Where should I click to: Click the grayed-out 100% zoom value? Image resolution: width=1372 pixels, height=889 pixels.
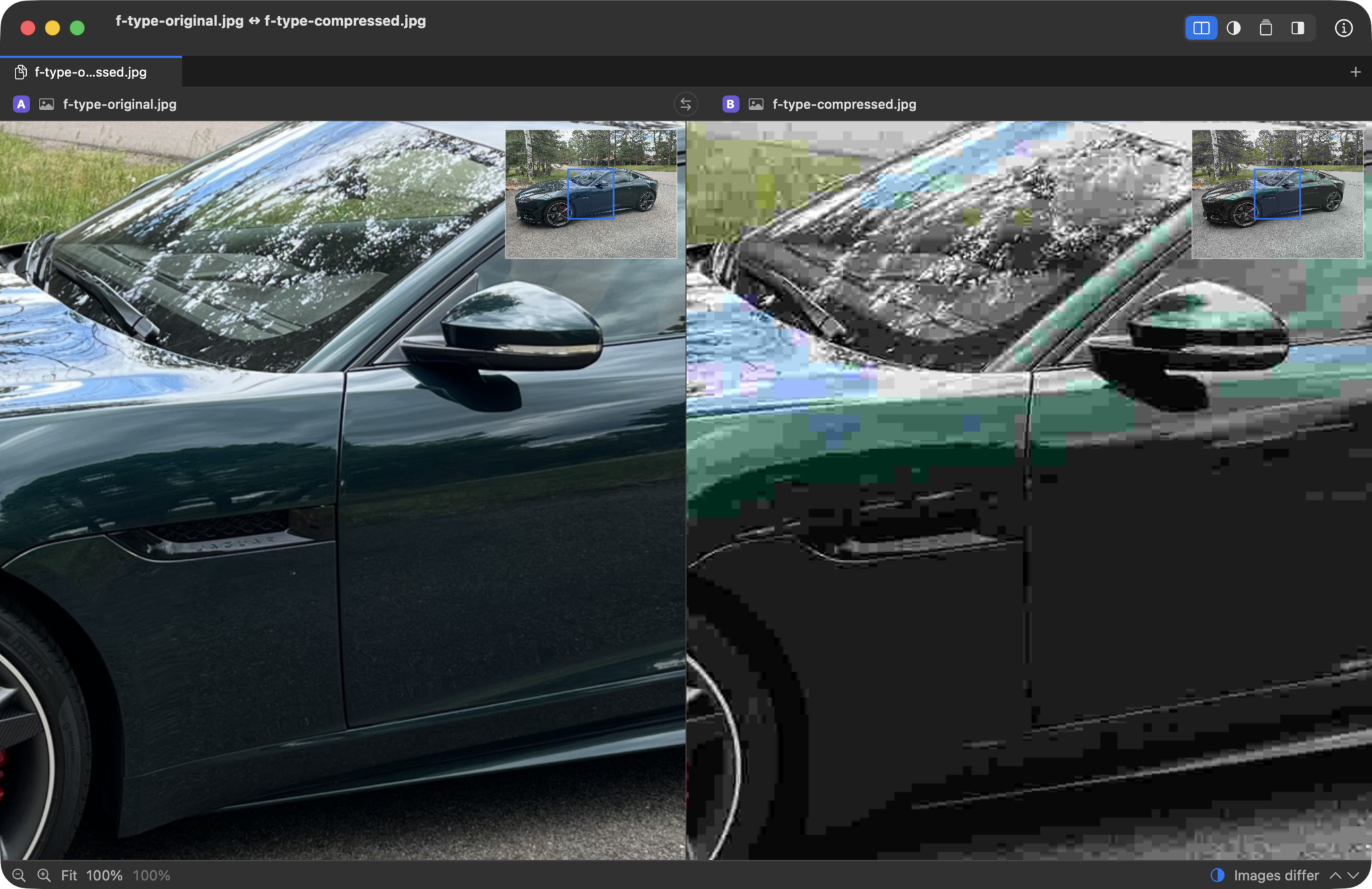(151, 875)
